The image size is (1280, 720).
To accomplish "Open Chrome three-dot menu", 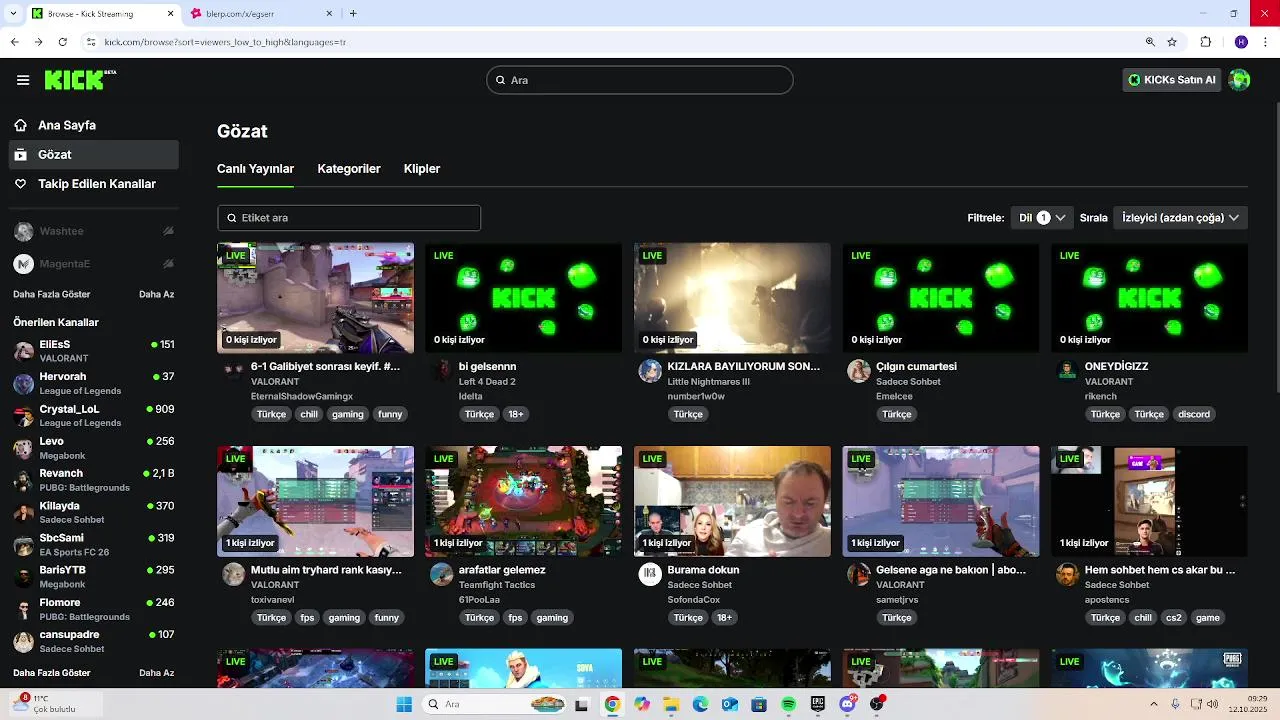I will (x=1263, y=42).
